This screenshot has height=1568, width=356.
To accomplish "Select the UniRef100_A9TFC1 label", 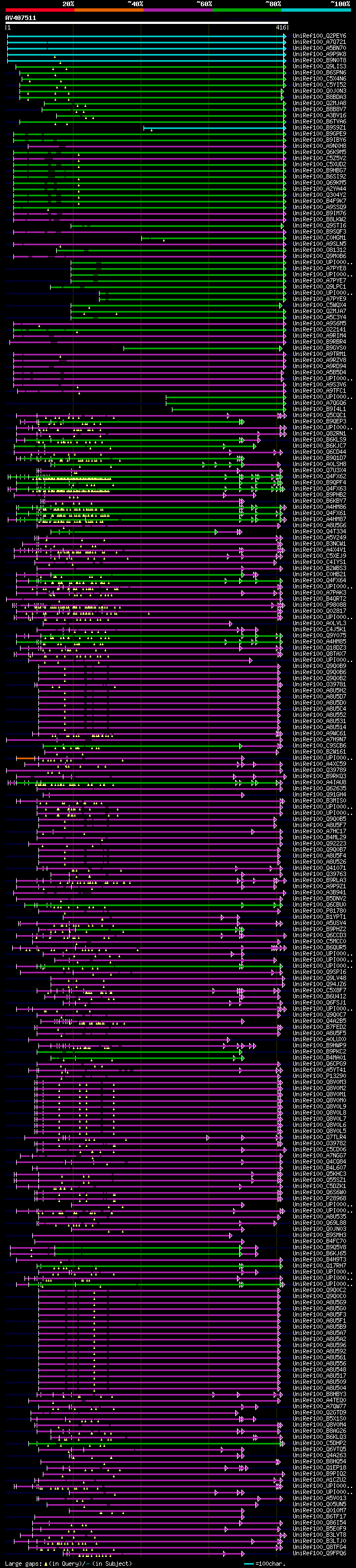I will click(x=319, y=391).
